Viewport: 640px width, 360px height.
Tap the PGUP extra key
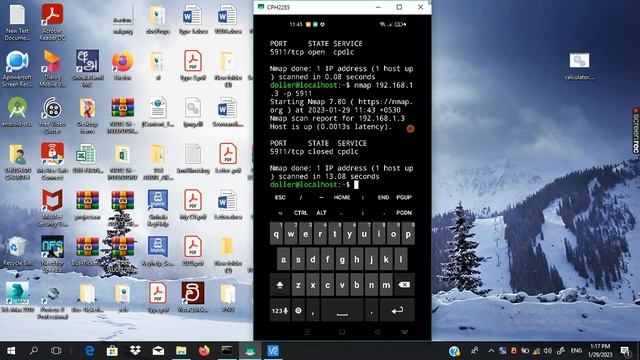404,198
